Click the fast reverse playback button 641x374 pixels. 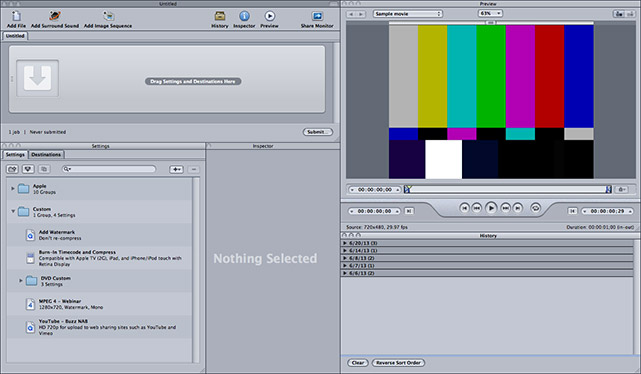476,208
